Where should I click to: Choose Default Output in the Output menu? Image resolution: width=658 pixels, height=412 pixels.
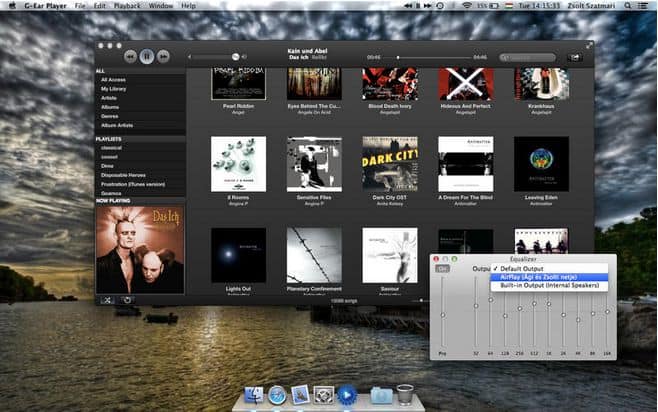point(549,269)
